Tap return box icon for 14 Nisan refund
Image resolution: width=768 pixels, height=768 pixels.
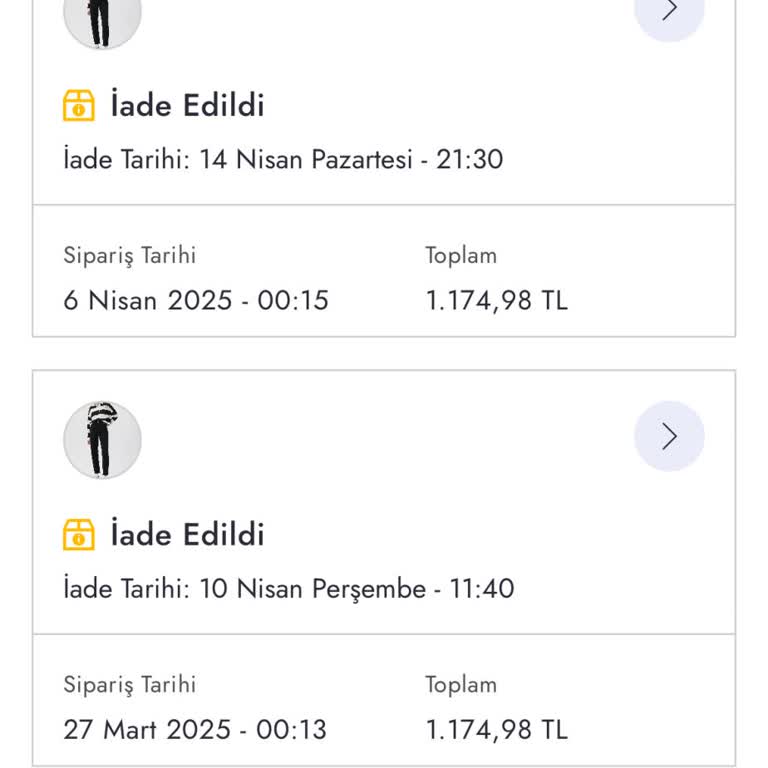click(79, 105)
